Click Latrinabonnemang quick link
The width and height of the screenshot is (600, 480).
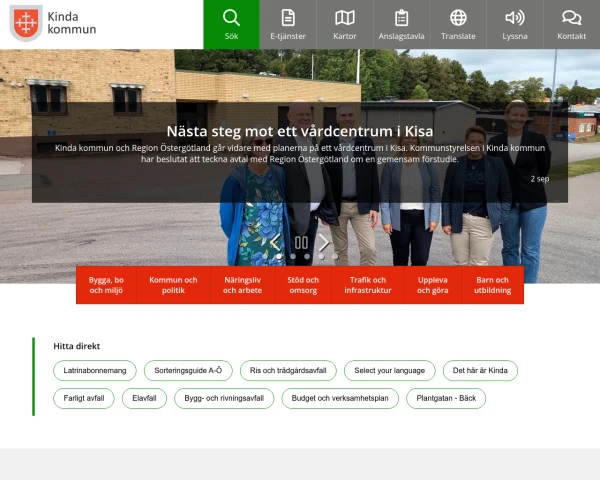coord(95,371)
